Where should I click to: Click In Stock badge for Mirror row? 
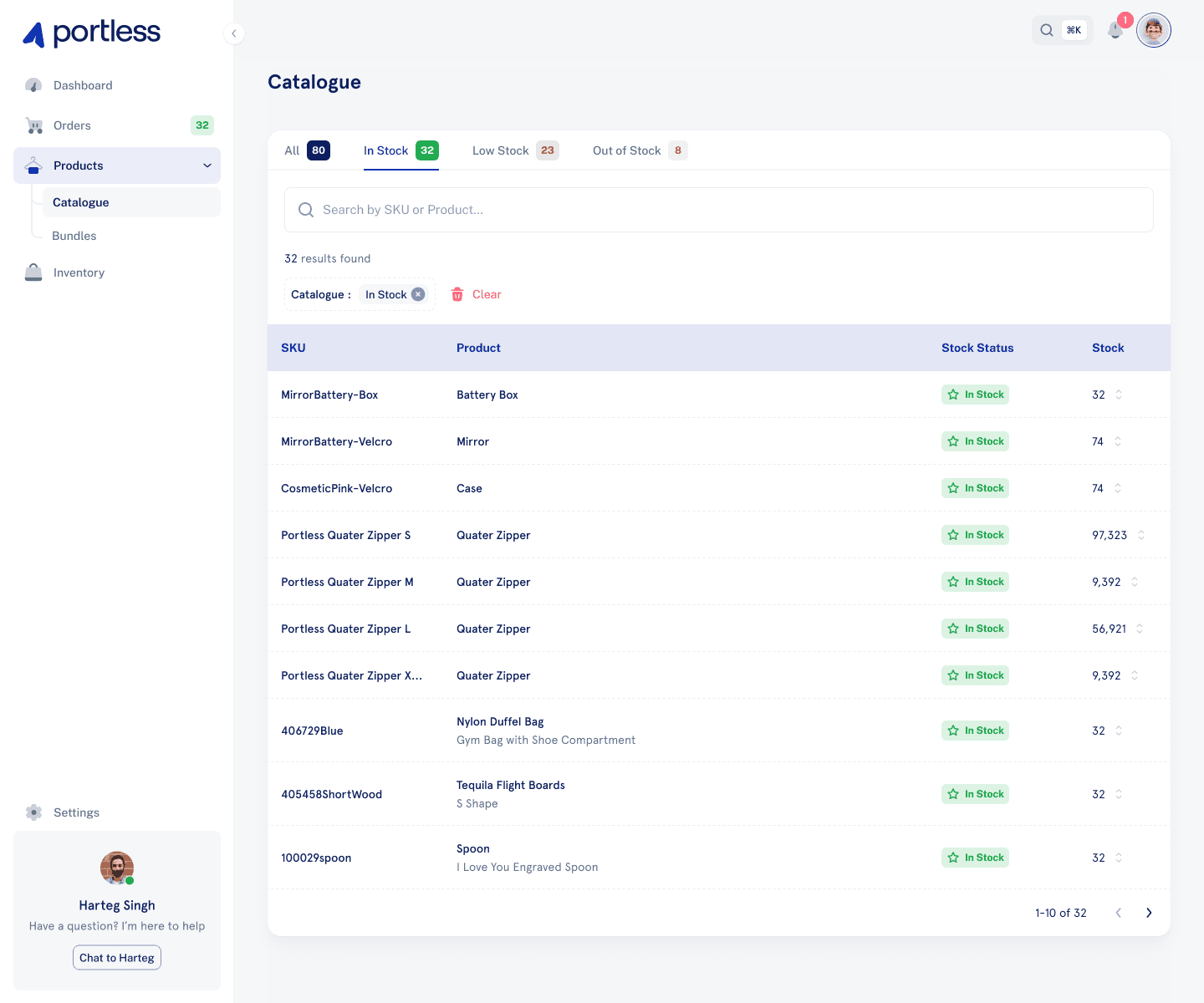click(x=975, y=441)
